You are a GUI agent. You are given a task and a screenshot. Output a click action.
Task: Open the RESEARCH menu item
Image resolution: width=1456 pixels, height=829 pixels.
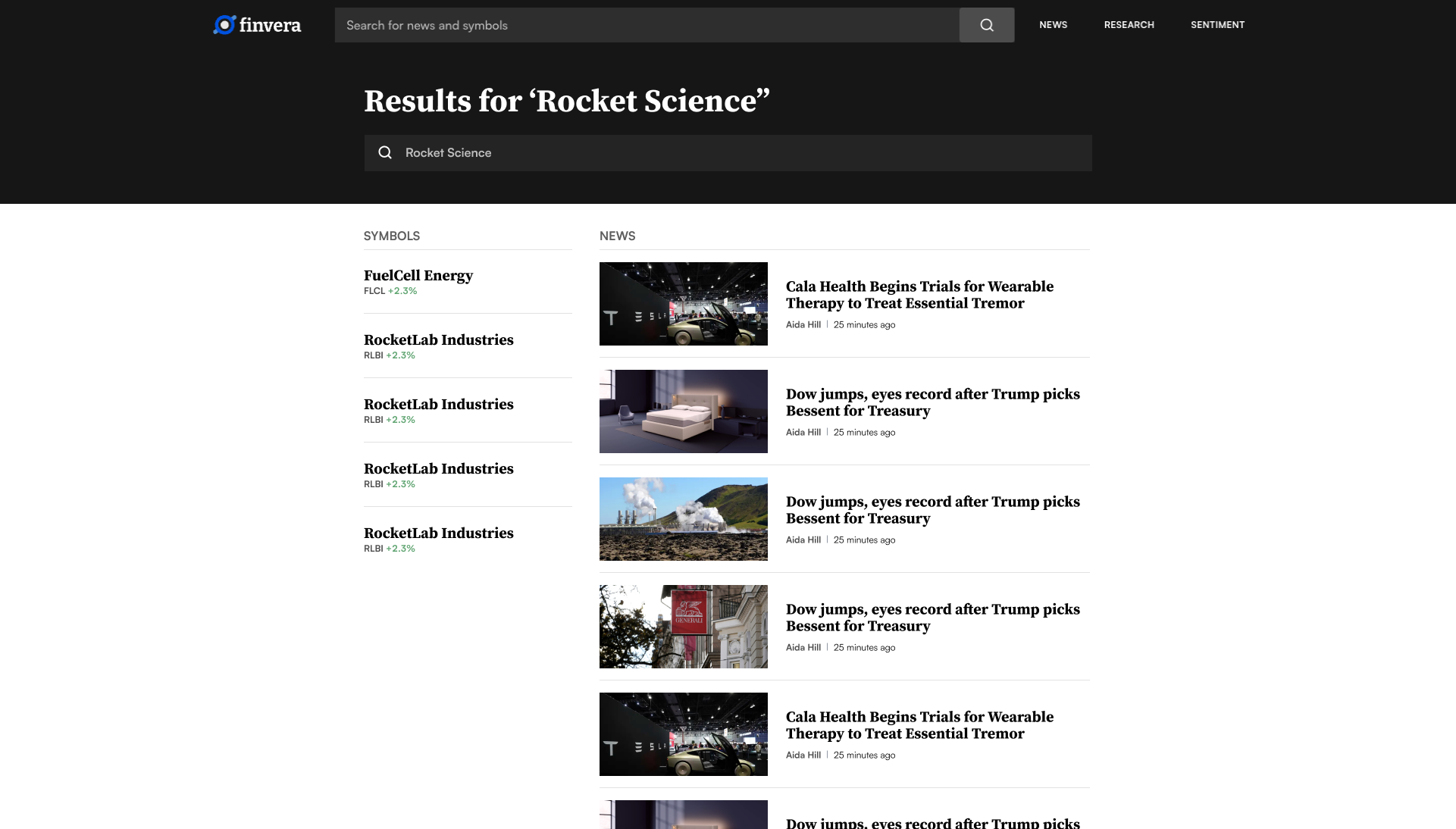tap(1129, 25)
